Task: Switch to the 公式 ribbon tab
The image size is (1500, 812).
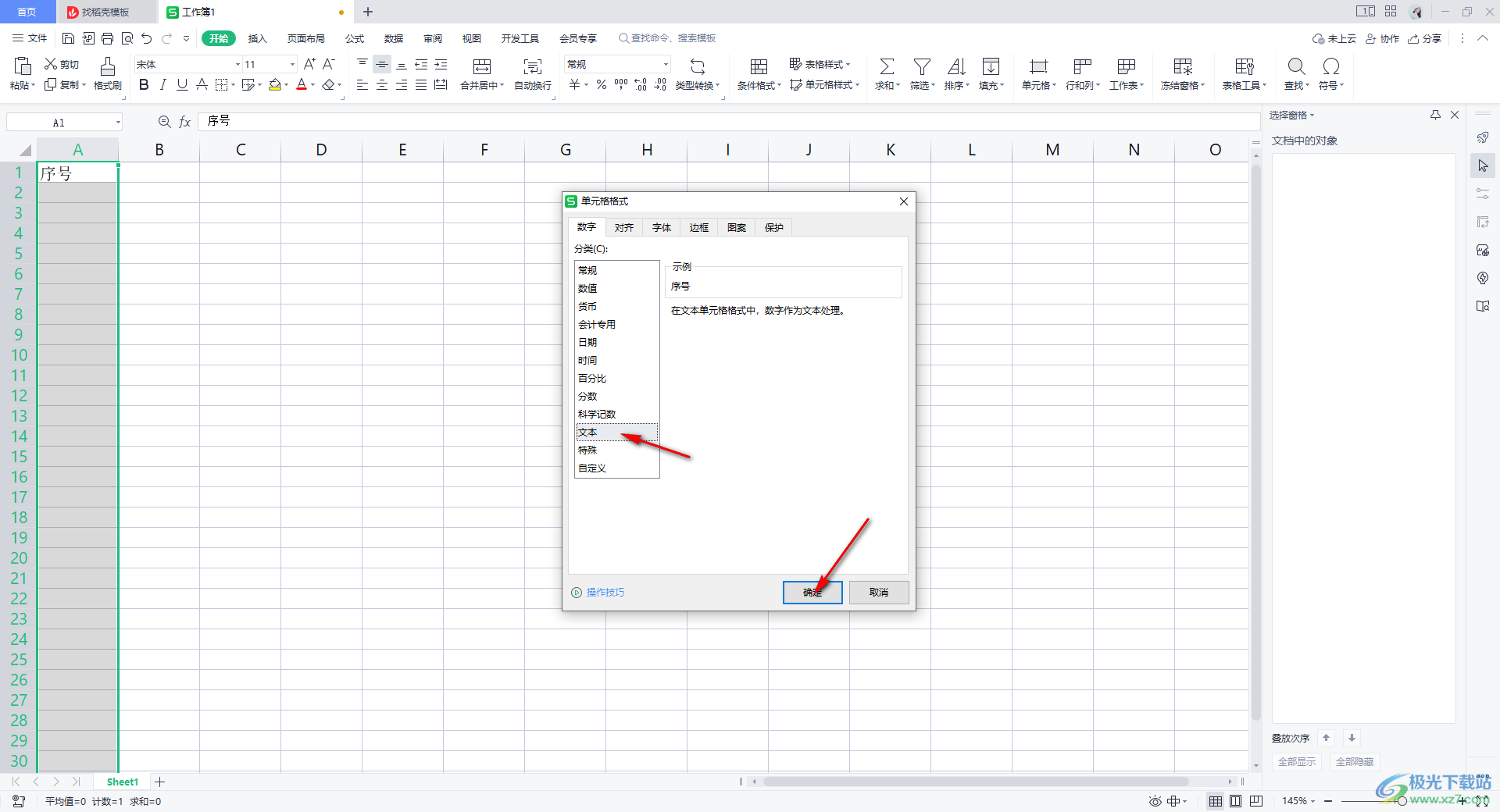Action: click(355, 38)
